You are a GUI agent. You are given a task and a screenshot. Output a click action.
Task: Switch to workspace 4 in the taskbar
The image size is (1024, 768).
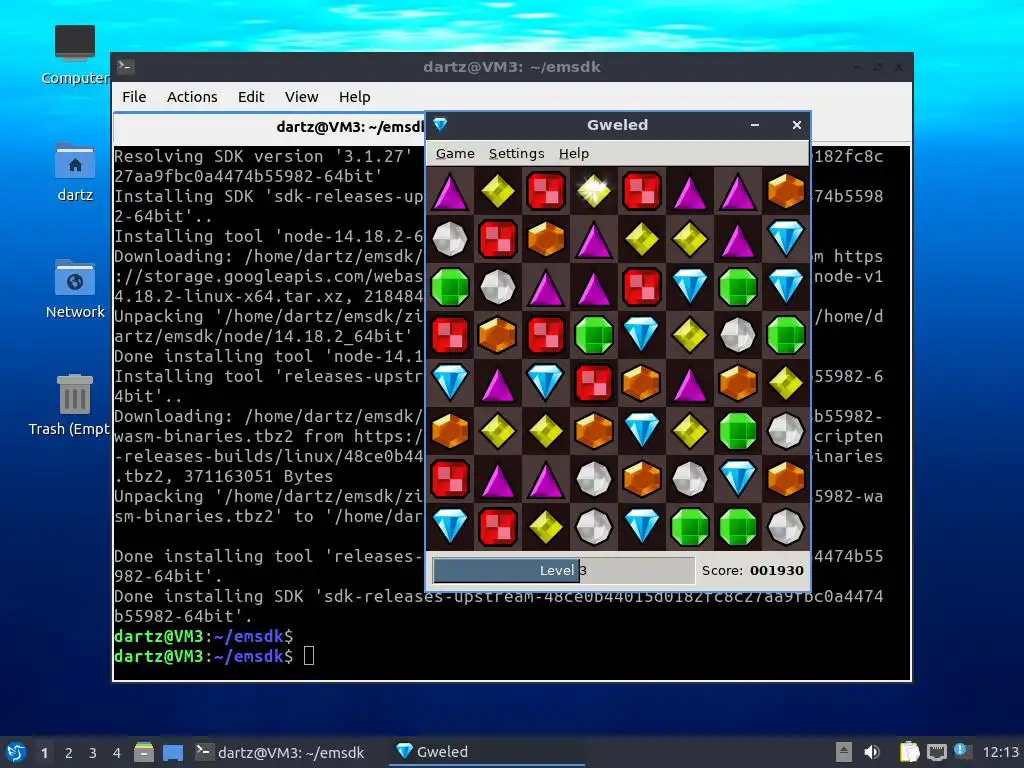coord(117,753)
